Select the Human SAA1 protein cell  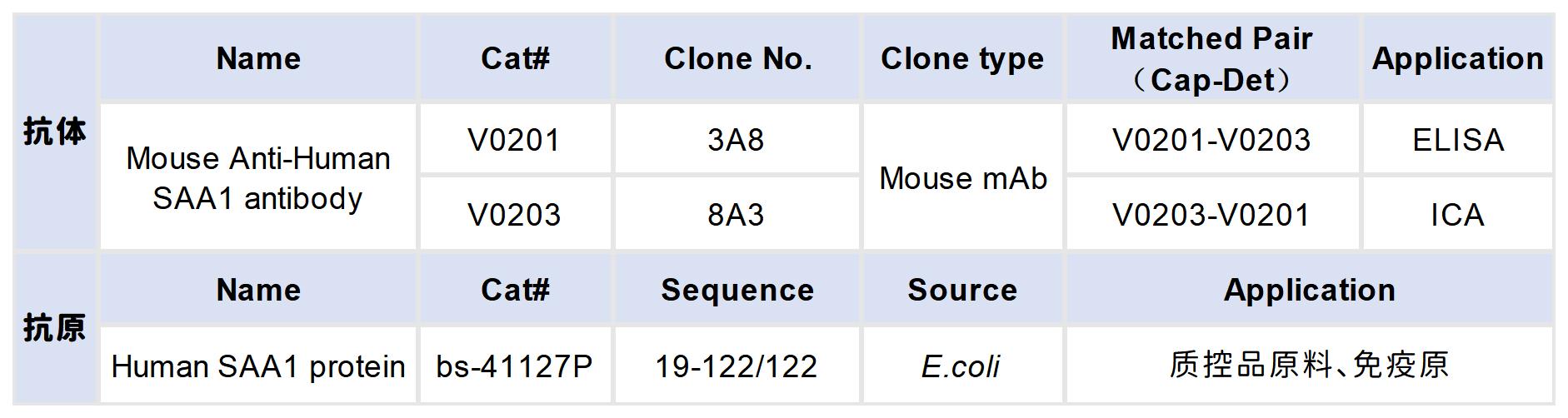pos(258,366)
